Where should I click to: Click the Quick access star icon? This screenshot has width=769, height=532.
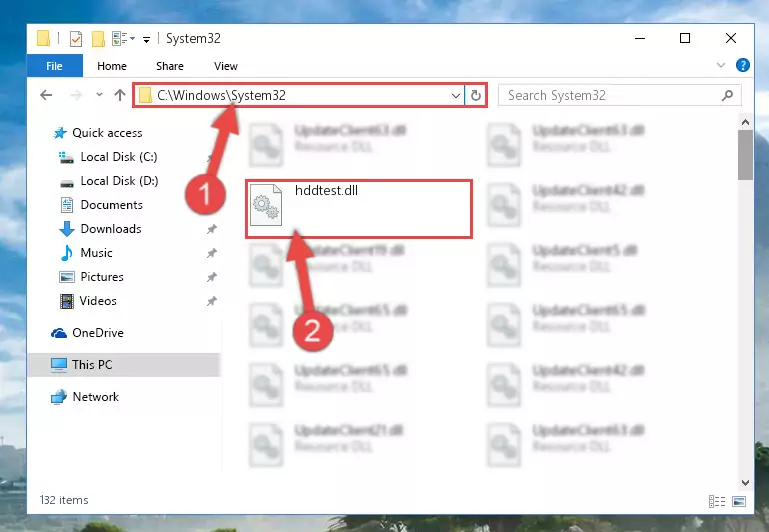60,133
